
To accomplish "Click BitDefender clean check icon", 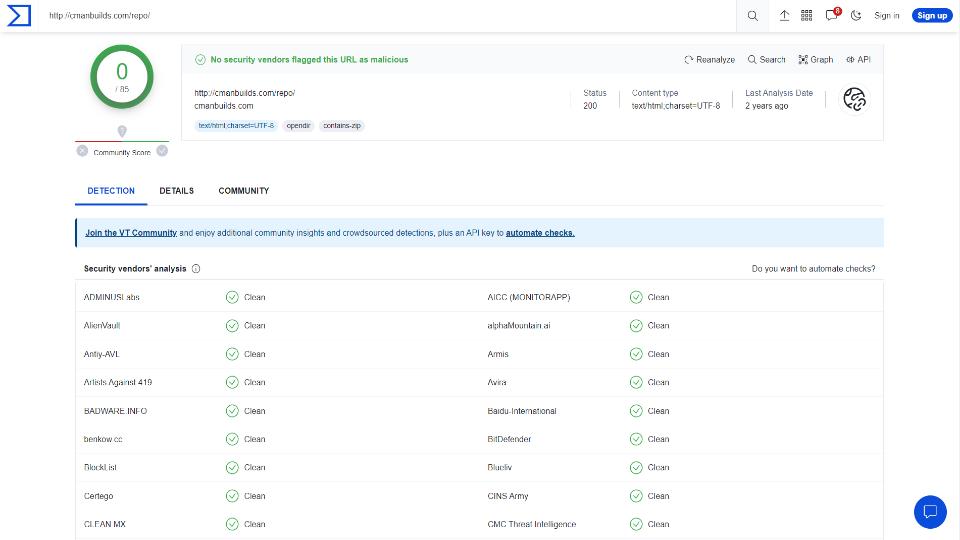I will tap(636, 439).
